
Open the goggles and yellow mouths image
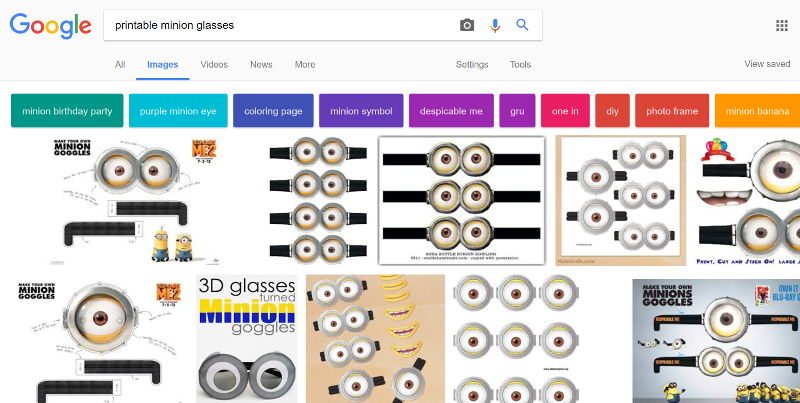pyautogui.click(x=376, y=339)
